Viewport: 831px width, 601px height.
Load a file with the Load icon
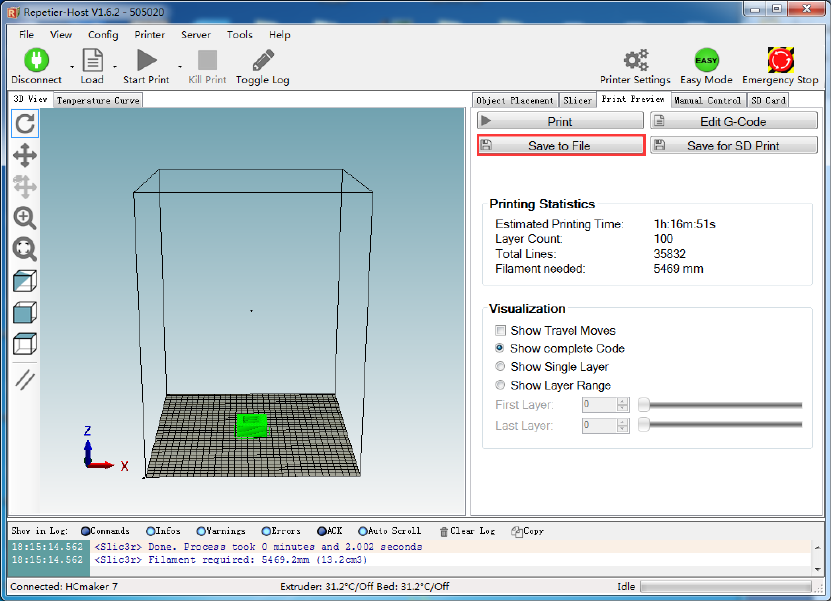pyautogui.click(x=92, y=60)
